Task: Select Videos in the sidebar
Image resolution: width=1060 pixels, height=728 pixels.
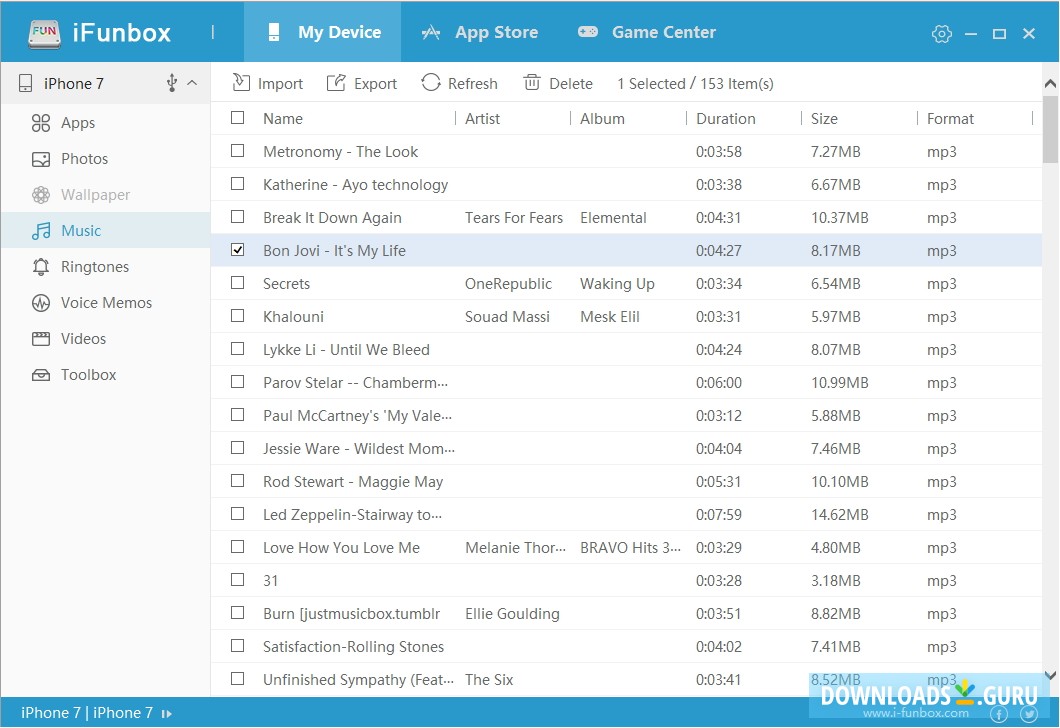Action: click(85, 338)
